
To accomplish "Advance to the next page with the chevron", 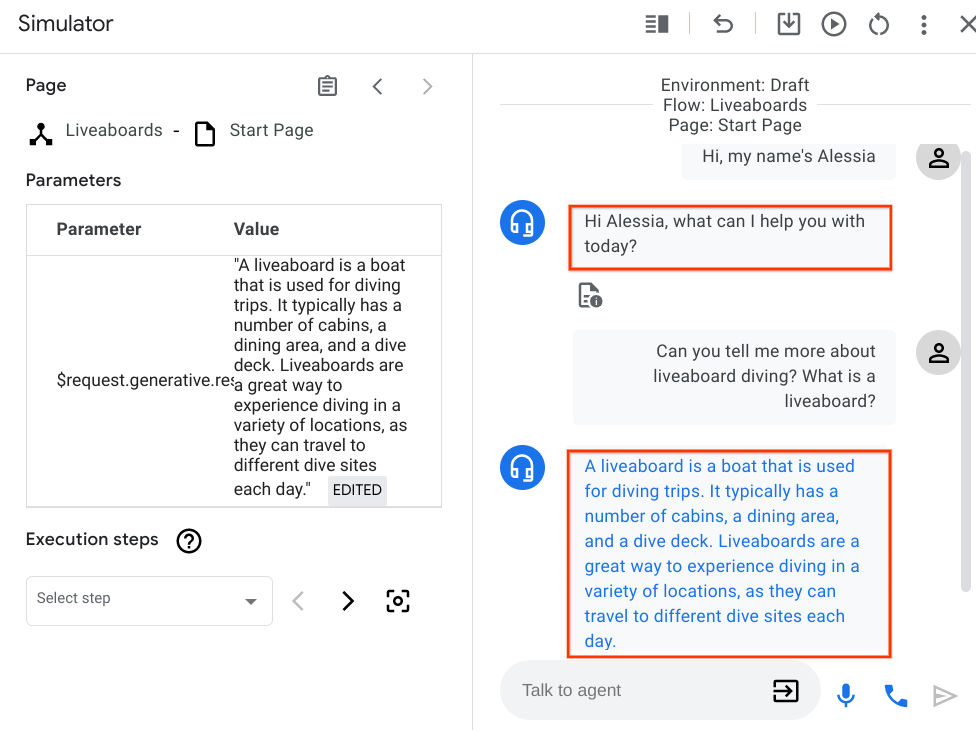I will pos(427,86).
